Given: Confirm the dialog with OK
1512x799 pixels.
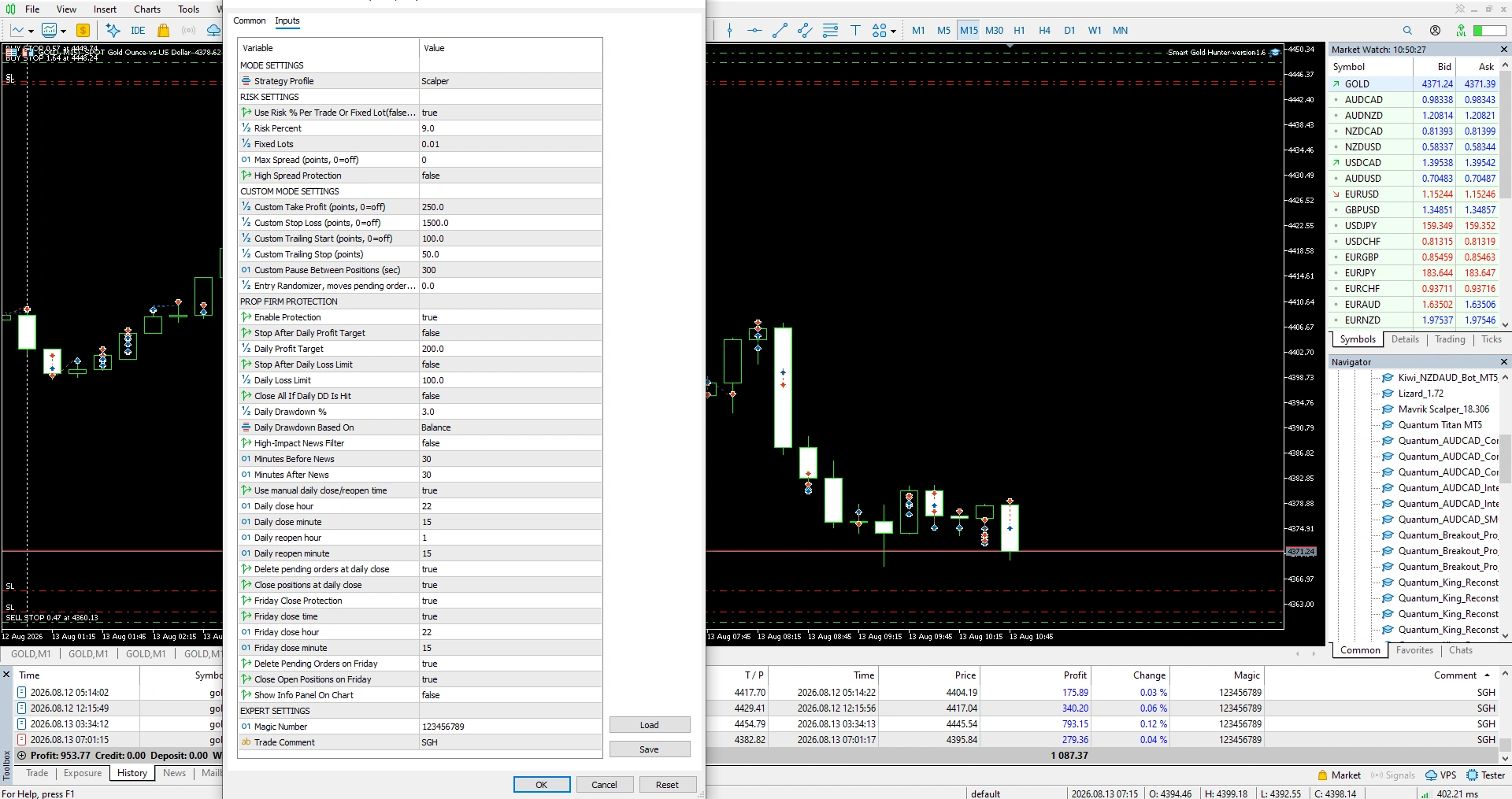Looking at the screenshot, I should tap(542, 785).
